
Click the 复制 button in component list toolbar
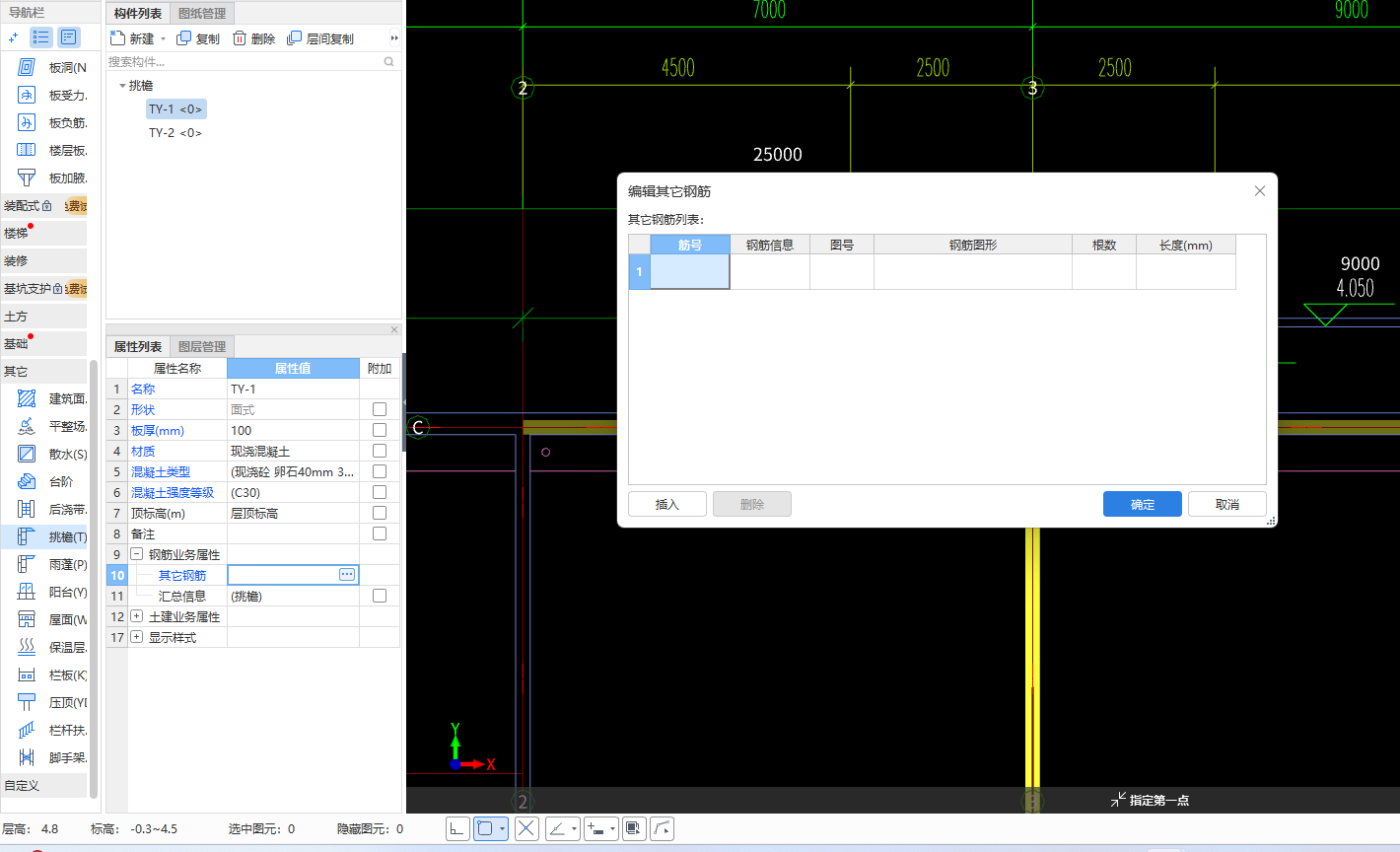coord(198,38)
